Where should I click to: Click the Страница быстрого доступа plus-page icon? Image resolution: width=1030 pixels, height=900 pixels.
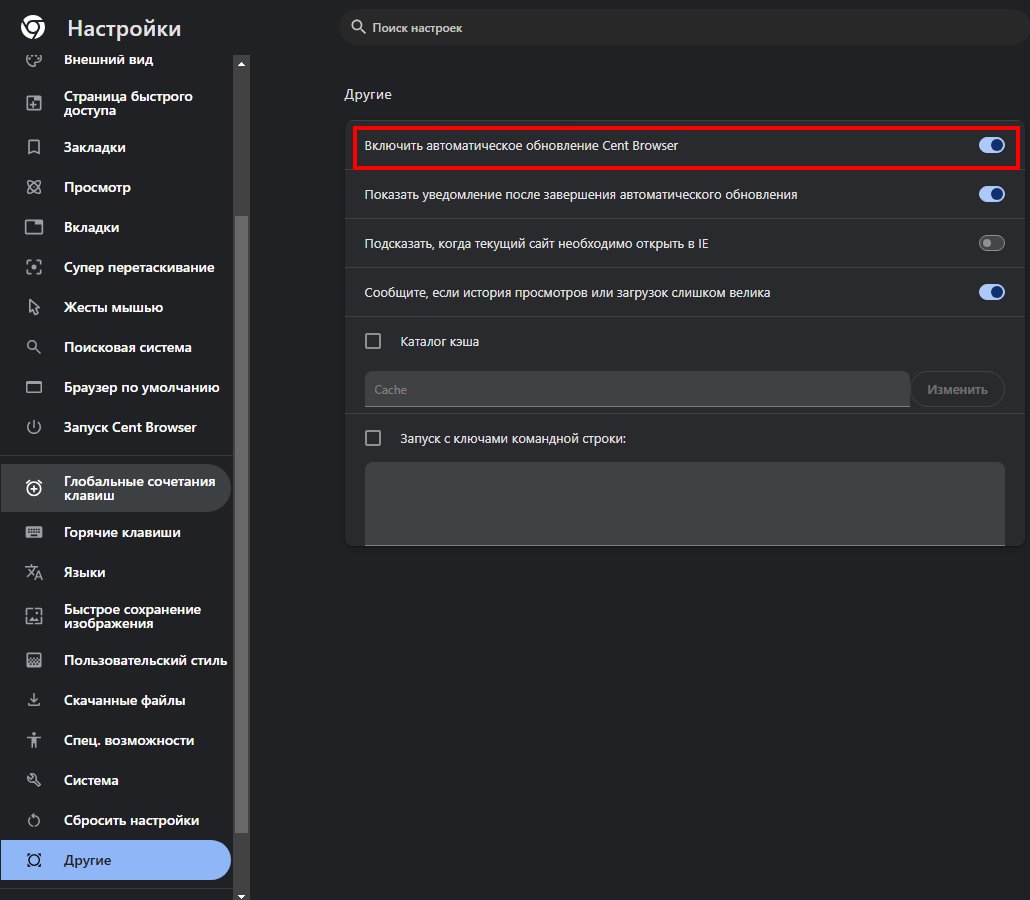point(34,103)
